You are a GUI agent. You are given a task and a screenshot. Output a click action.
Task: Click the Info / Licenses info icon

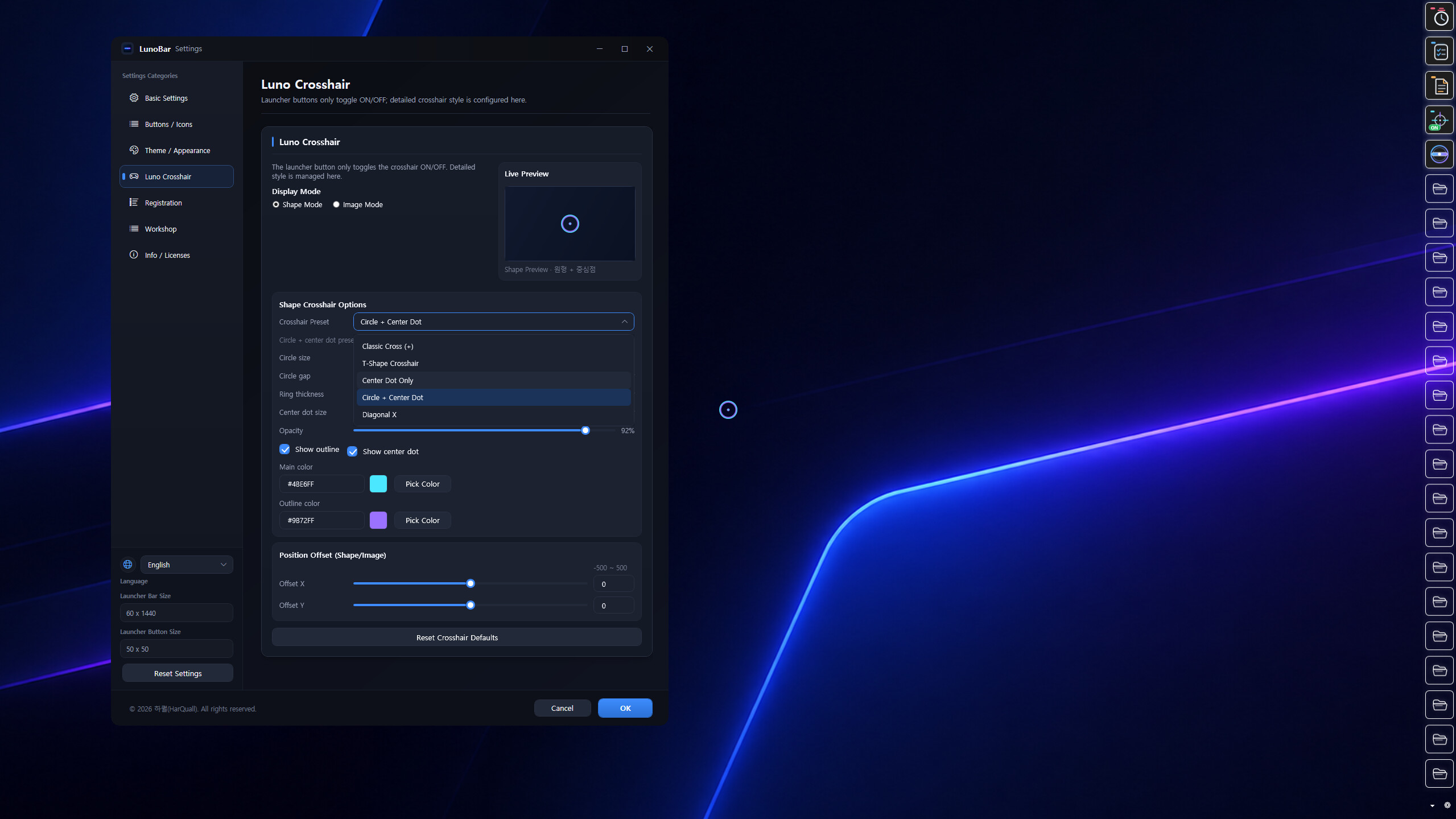(134, 255)
